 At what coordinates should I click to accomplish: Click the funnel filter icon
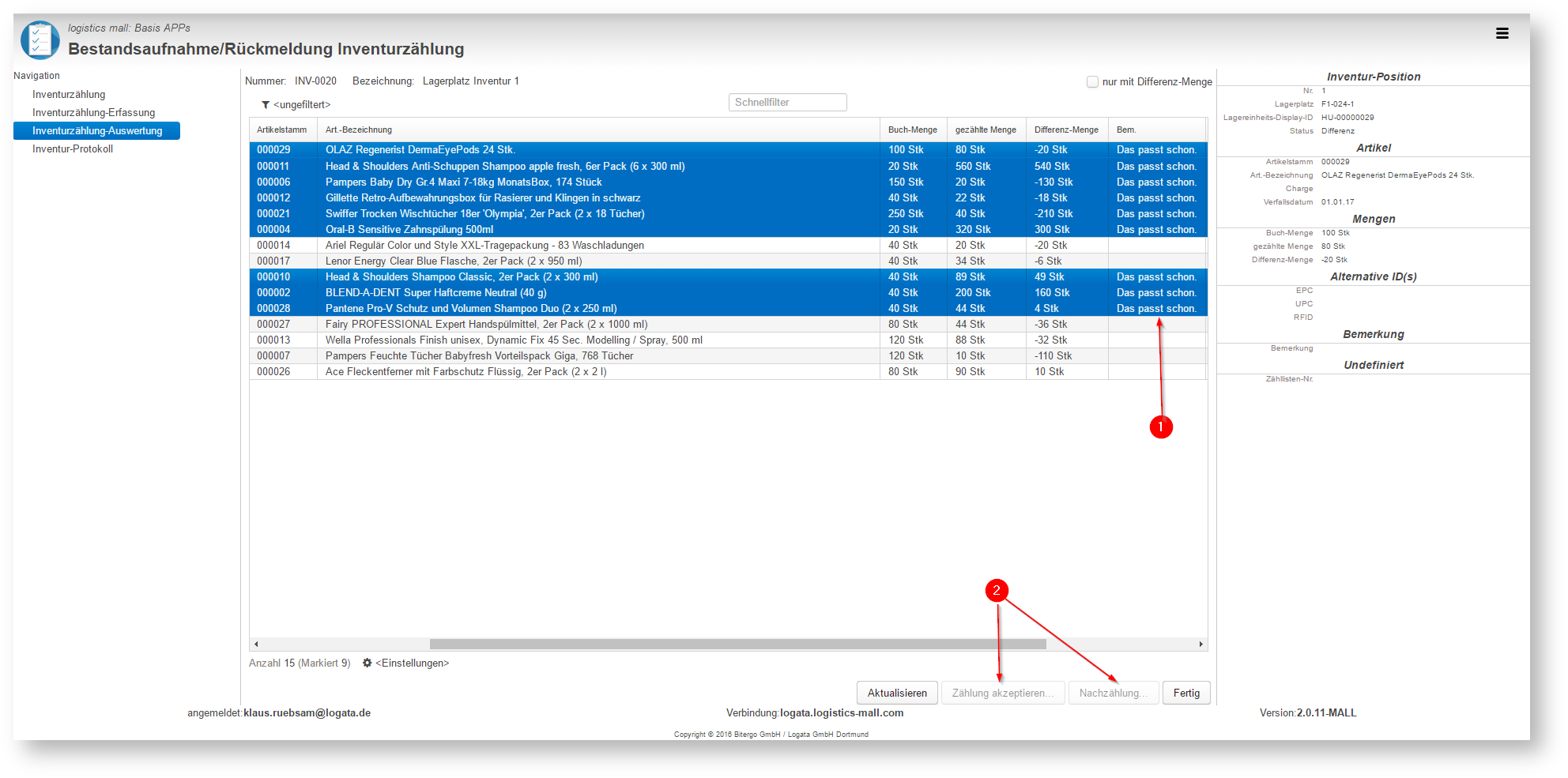coord(266,105)
